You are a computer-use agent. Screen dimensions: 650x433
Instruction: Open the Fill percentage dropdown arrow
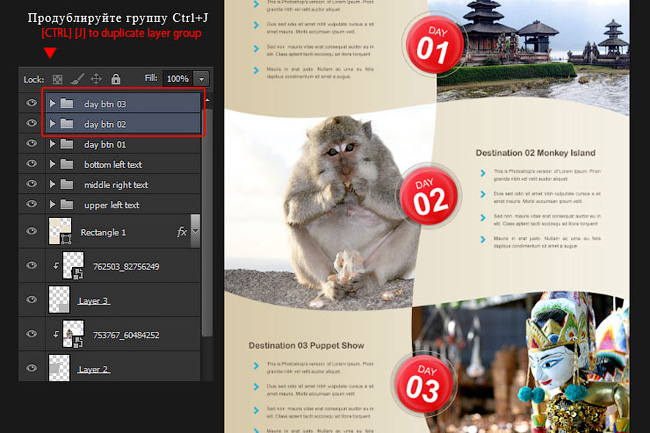tap(201, 79)
